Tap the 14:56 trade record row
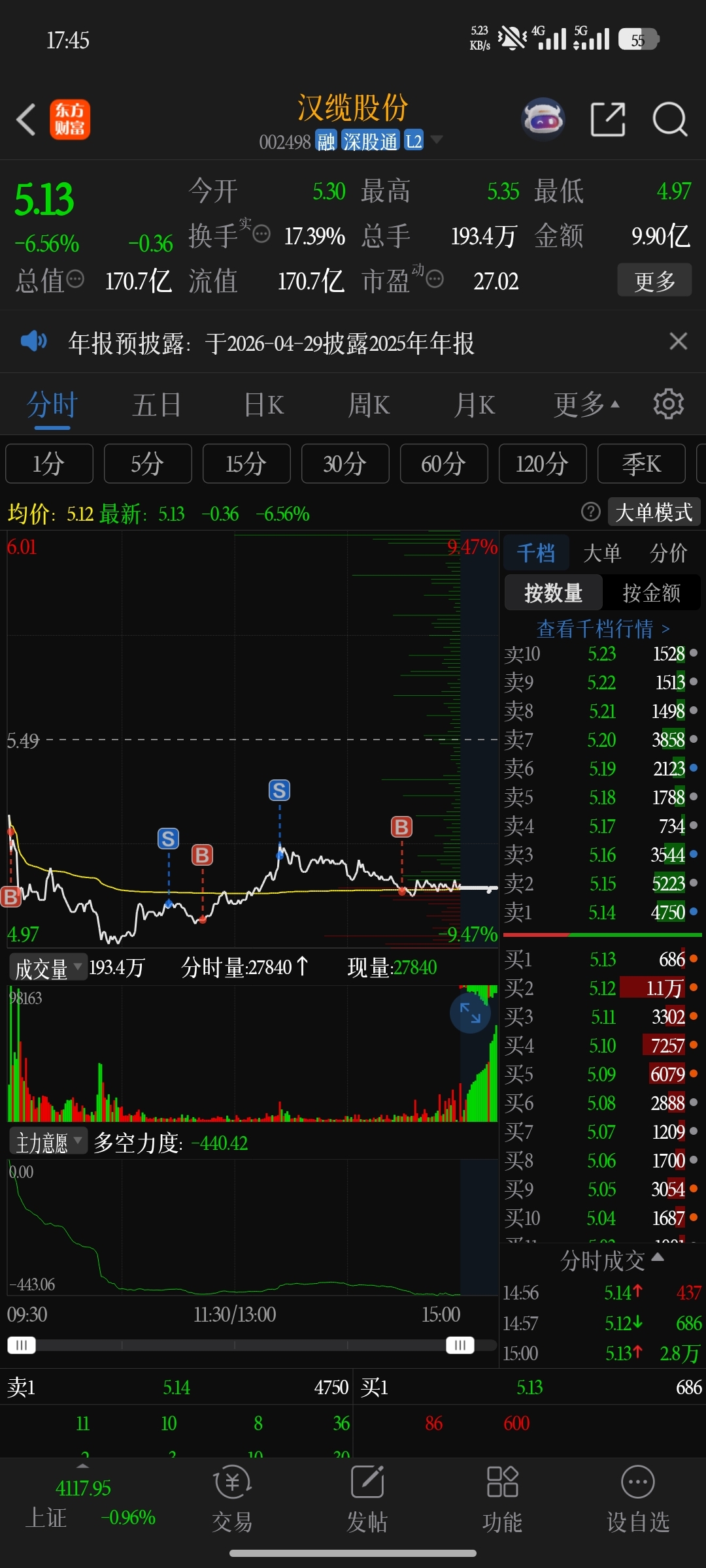 tap(601, 1292)
